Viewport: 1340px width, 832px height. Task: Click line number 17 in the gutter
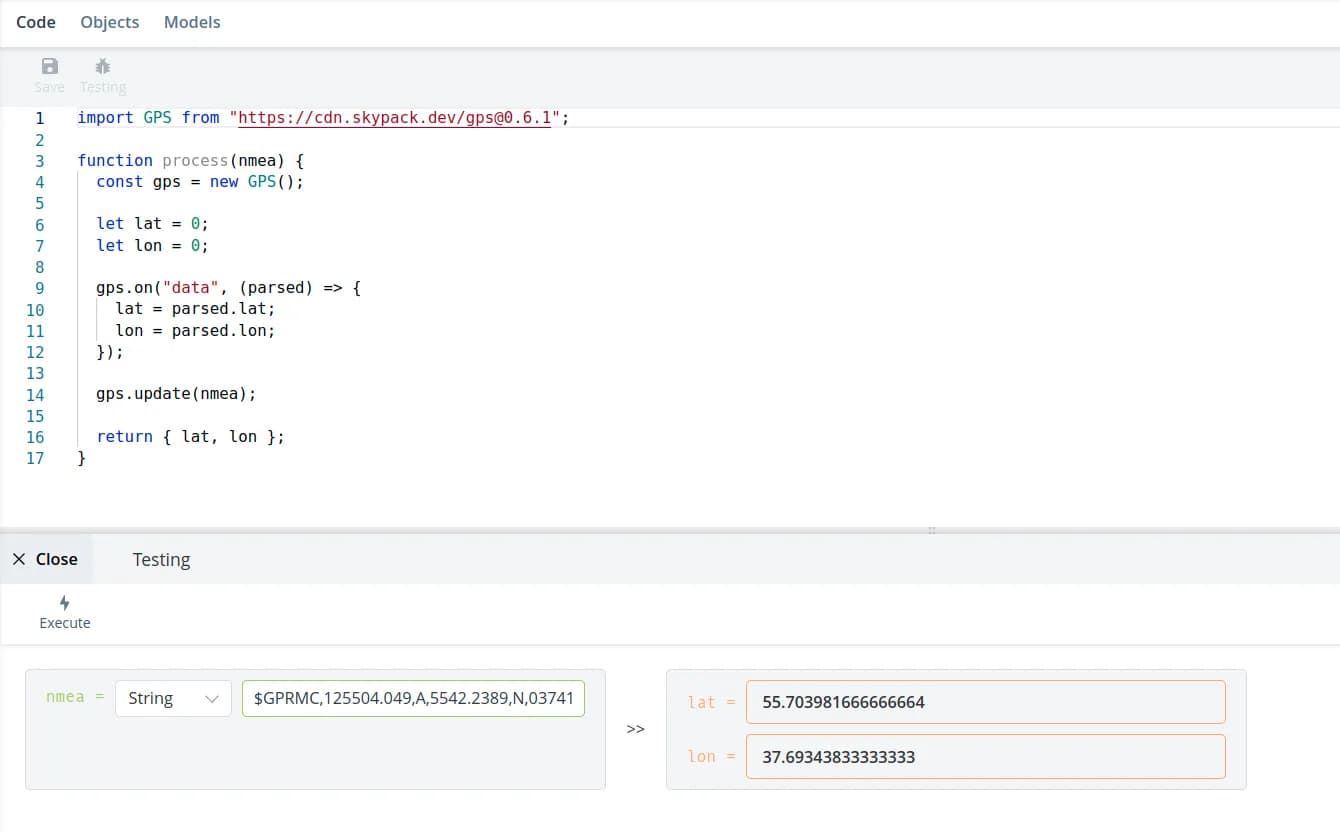click(x=35, y=458)
